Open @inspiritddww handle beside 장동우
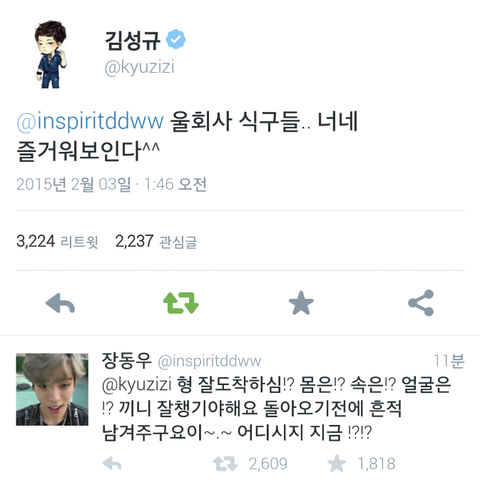This screenshot has height=482, width=480. tap(209, 361)
